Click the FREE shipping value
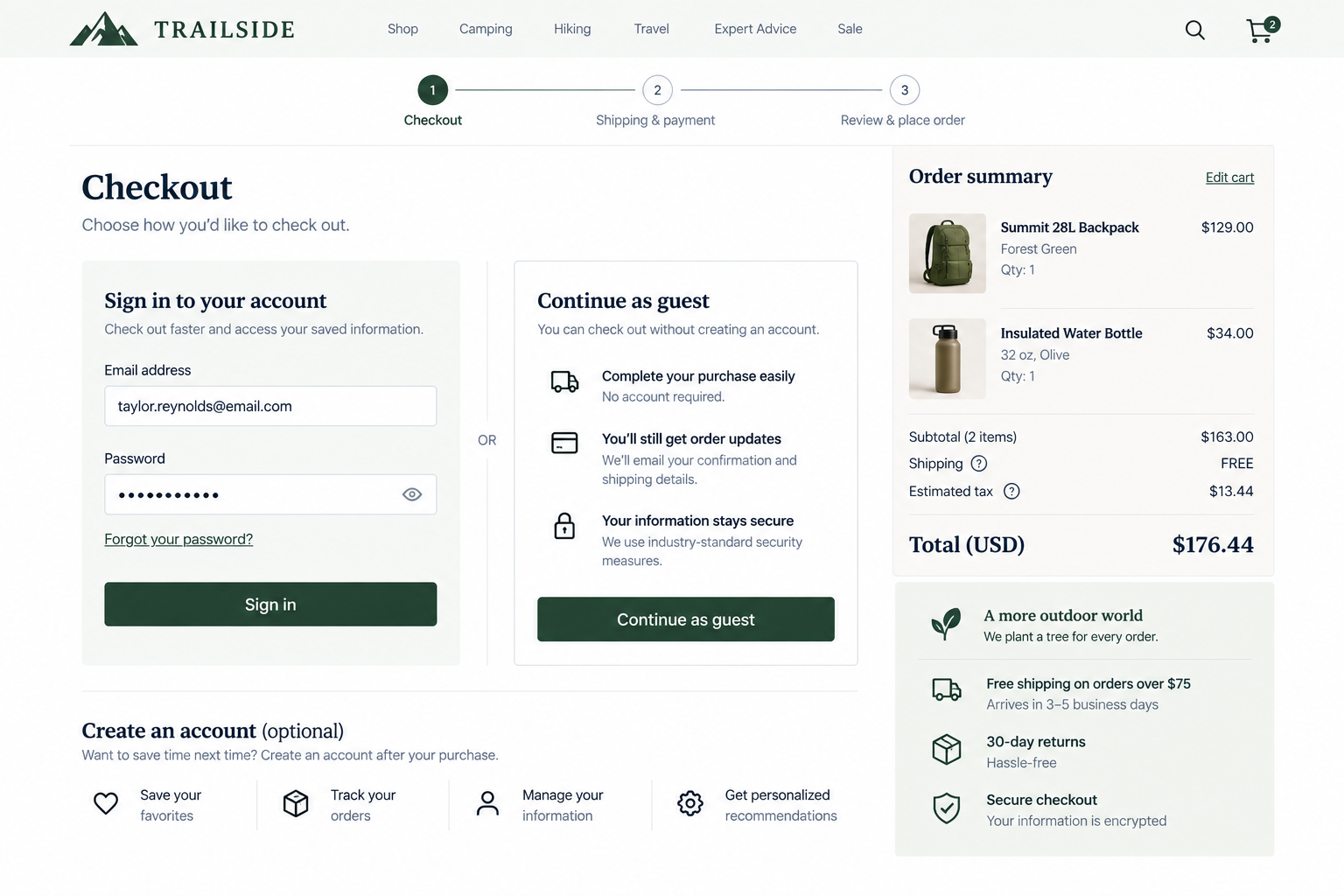 point(1237,464)
